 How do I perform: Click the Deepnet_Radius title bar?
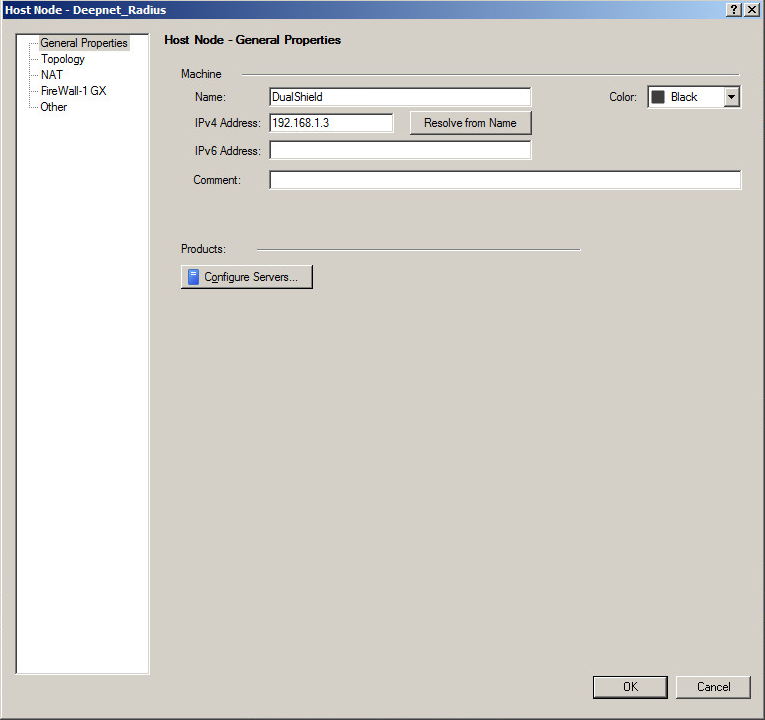300,9
